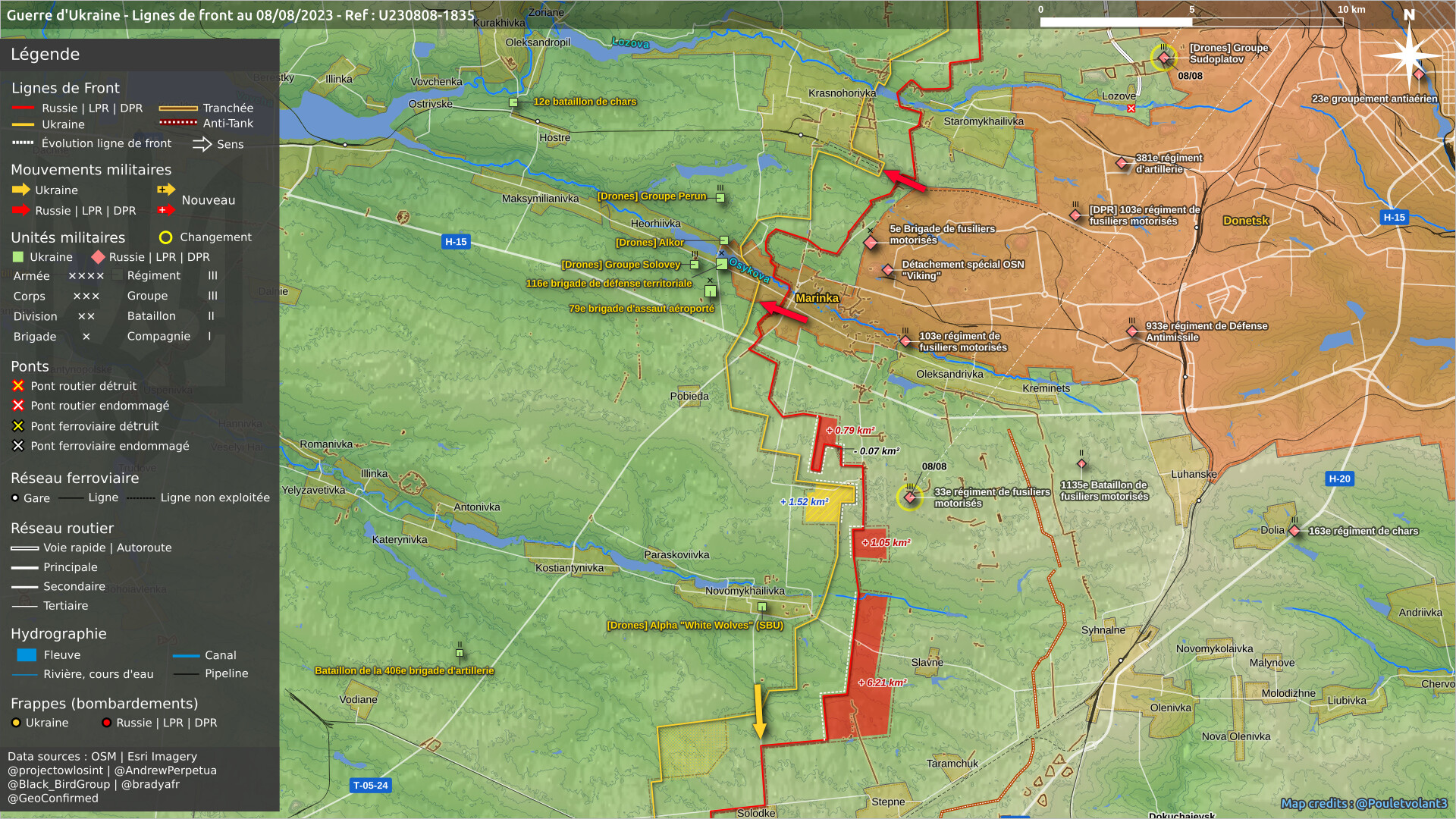The width and height of the screenshot is (1456, 819).
Task: Click the 381e régiment d'artillerie diamond marker
Action: coord(1122,163)
